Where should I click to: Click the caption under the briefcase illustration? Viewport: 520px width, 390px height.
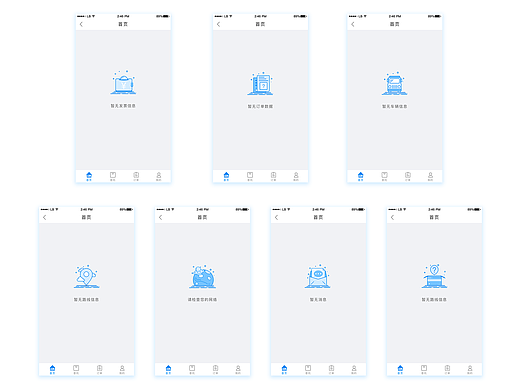coord(123,106)
